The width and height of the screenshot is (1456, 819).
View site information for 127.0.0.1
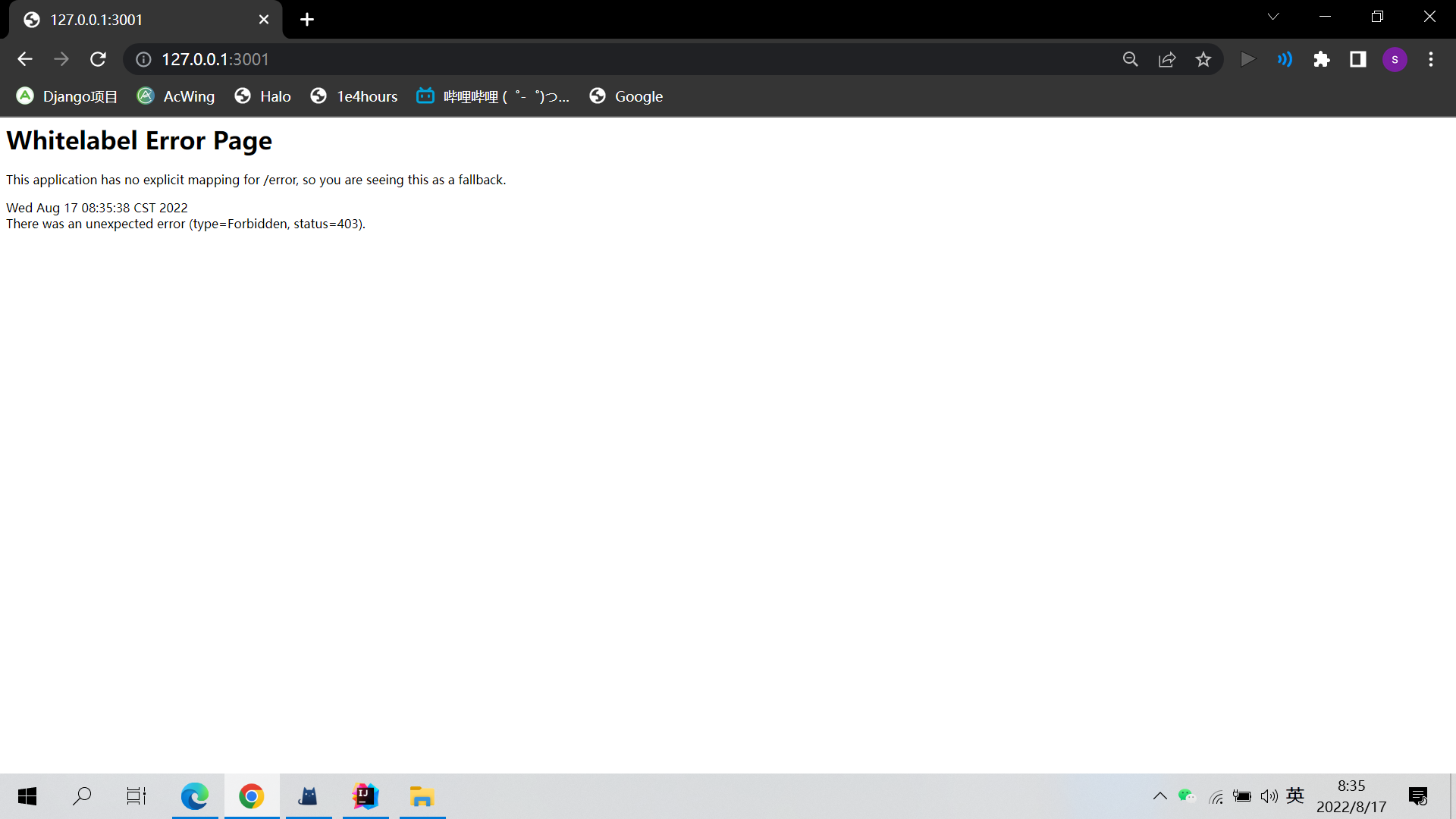click(143, 59)
